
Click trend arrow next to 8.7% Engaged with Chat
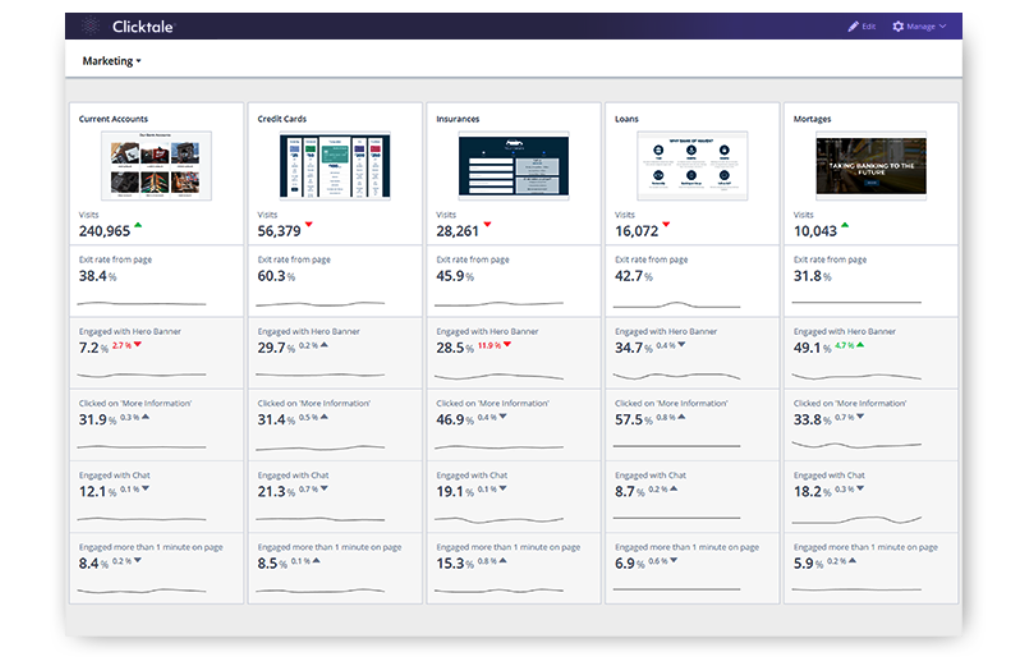674,488
